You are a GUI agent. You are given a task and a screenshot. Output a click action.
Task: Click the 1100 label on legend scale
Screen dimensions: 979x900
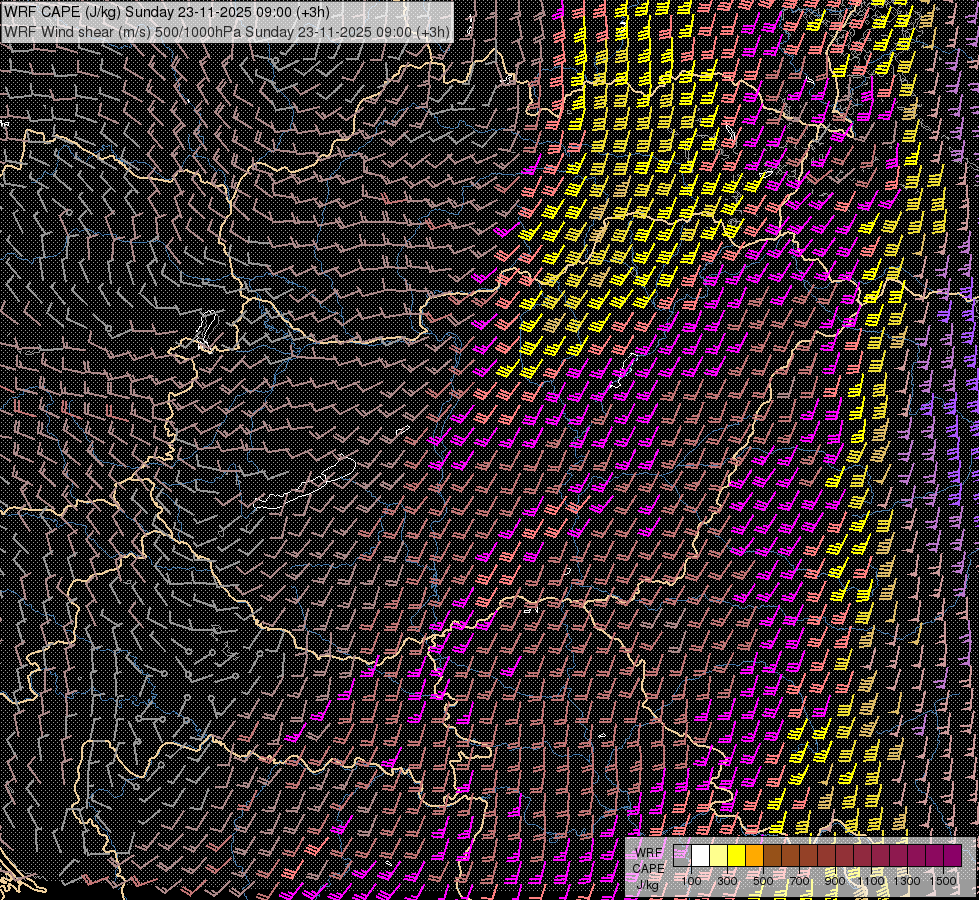[871, 881]
